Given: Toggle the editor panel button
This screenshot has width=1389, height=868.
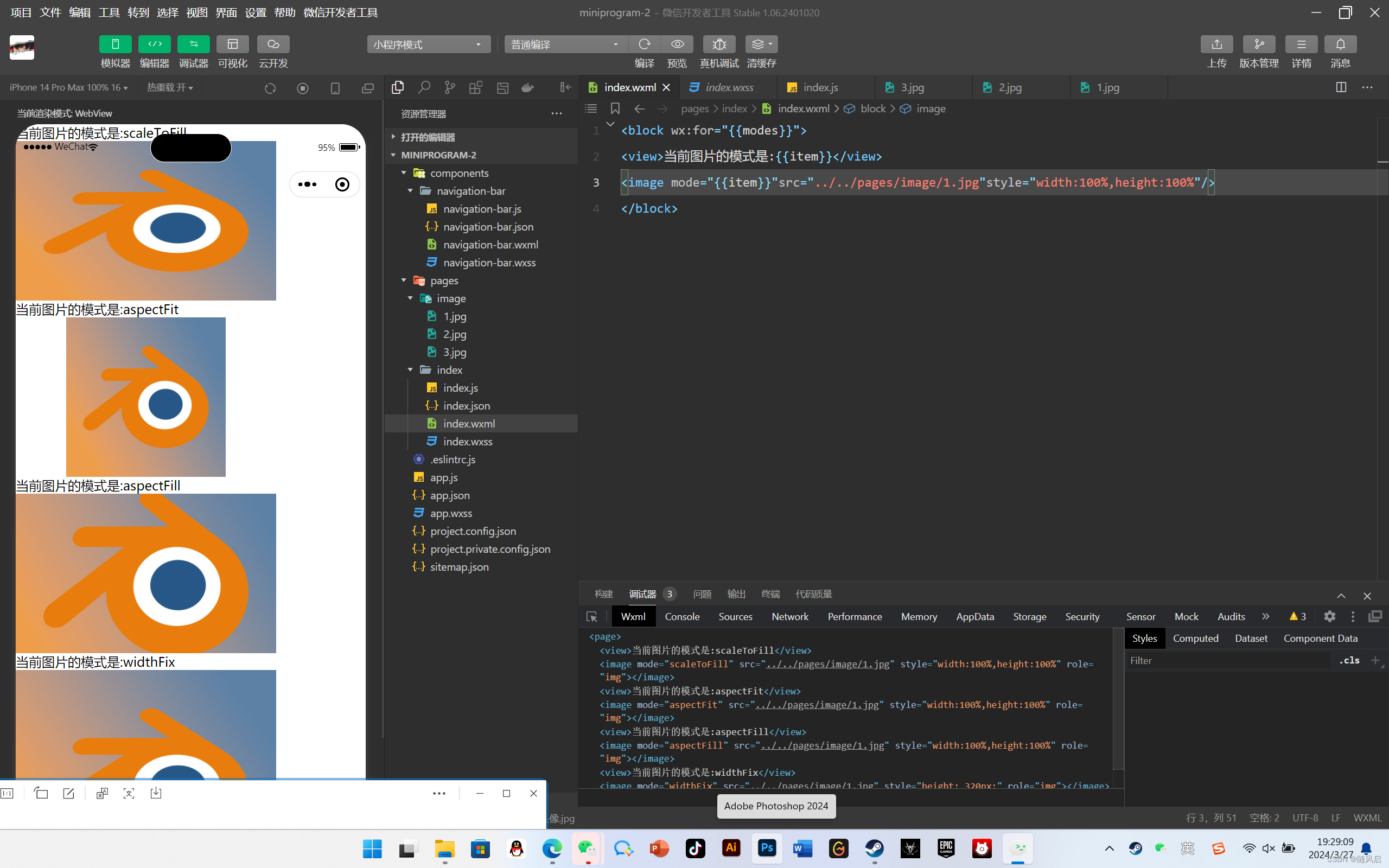Looking at the screenshot, I should [x=155, y=44].
